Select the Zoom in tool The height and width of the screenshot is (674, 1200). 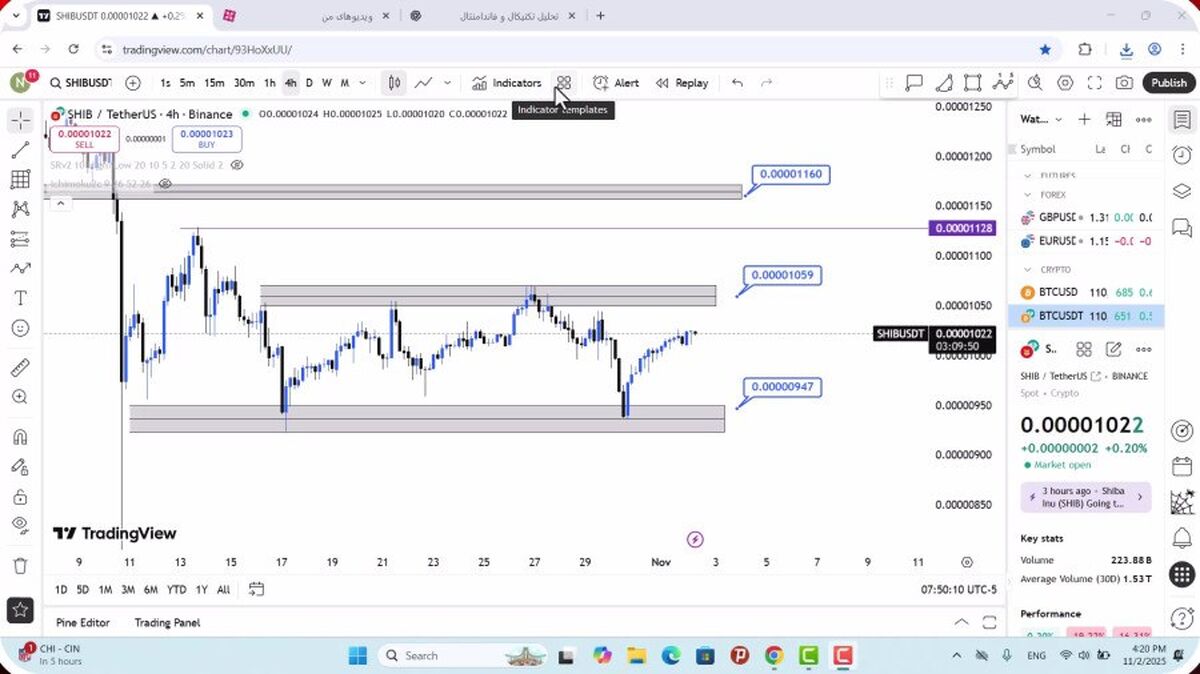[20, 397]
